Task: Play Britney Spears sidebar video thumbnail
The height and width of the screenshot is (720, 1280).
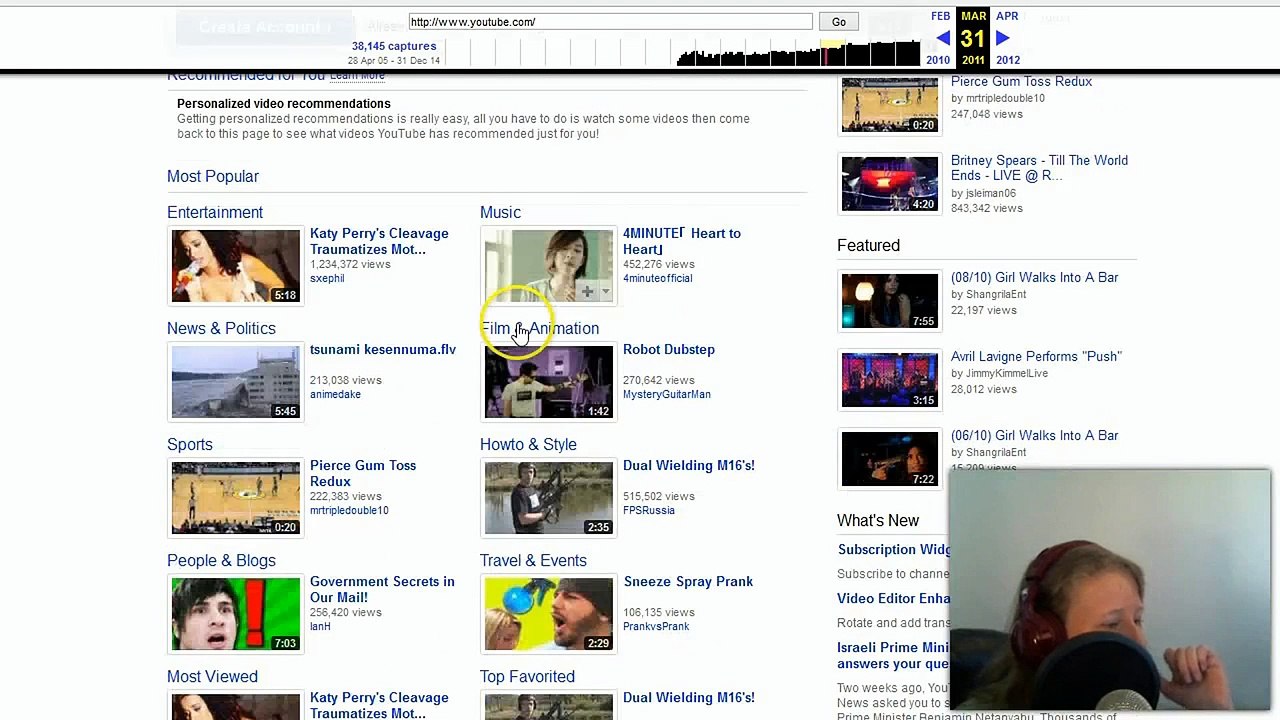Action: click(x=890, y=184)
